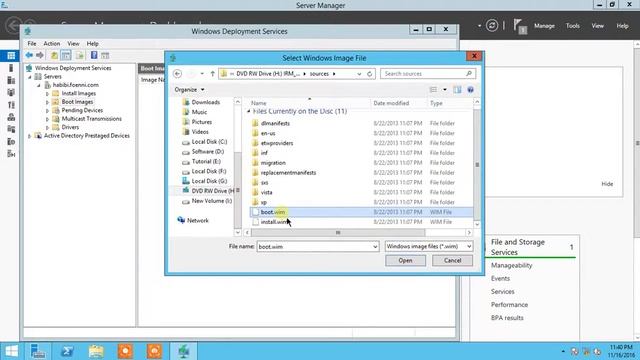The width and height of the screenshot is (640, 360).
Task: Click the WDS toolbar Back arrow
Action: [29, 55]
